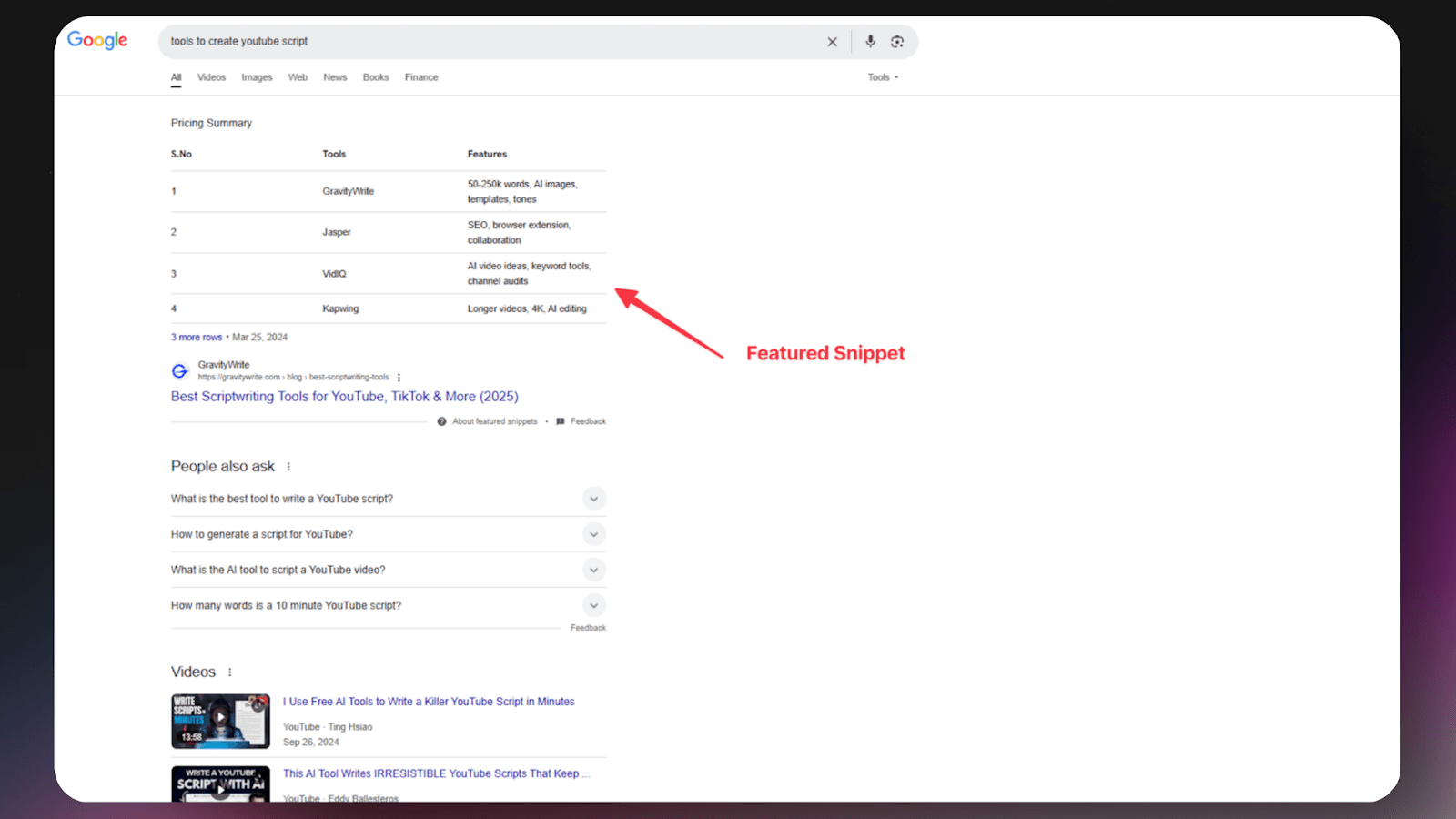1456x819 pixels.
Task: Click the gravitywrite.com URL breadcrumb
Action: click(x=293, y=377)
